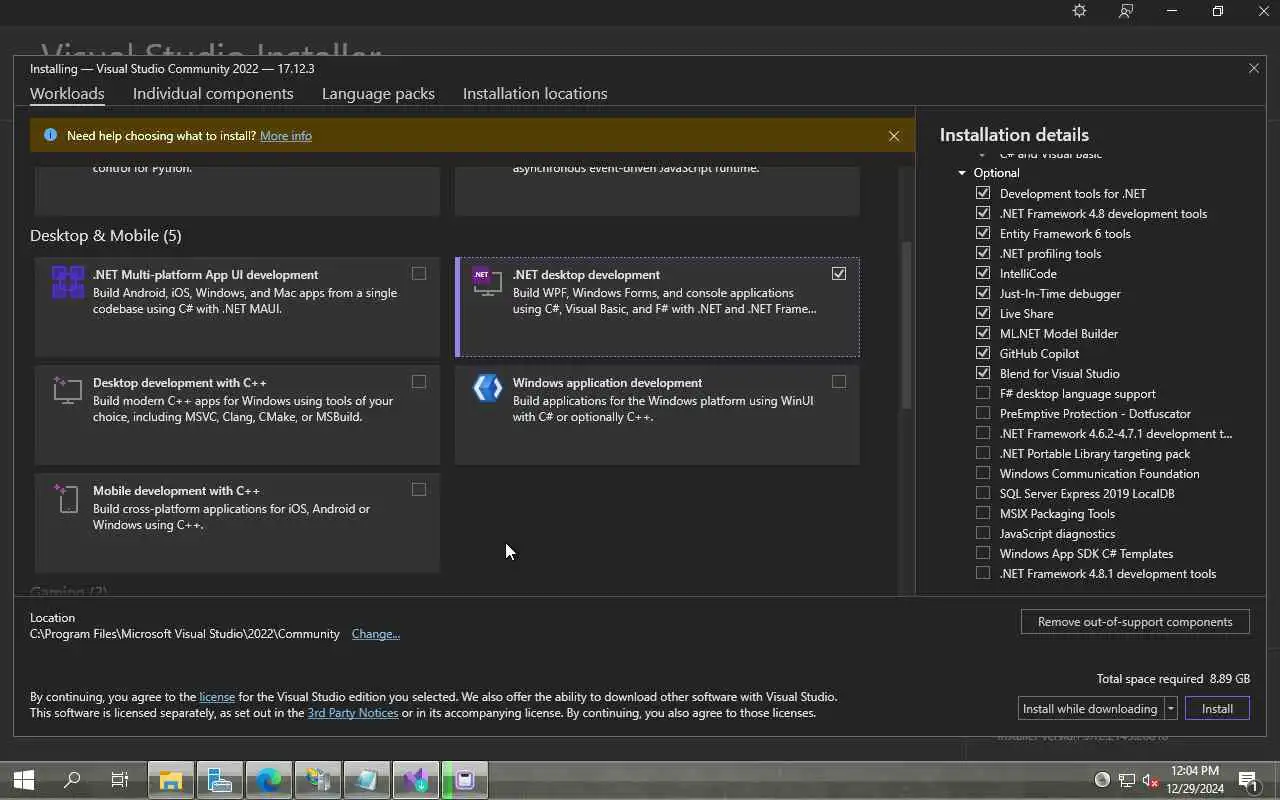This screenshot has height=800, width=1280.
Task: Check MSIX Packaging Tools
Action: click(983, 513)
